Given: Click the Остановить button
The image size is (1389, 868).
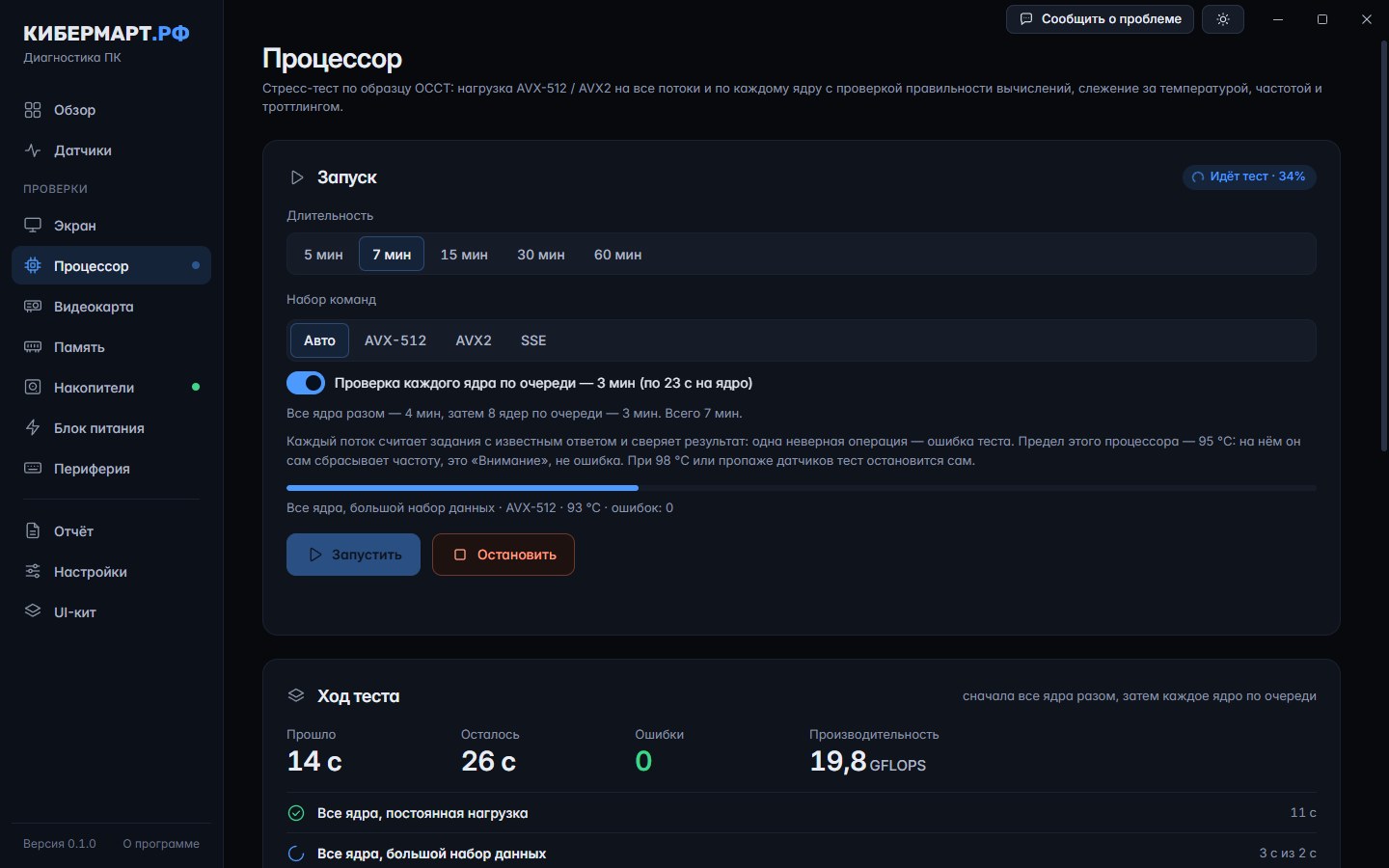Looking at the screenshot, I should coord(504,555).
